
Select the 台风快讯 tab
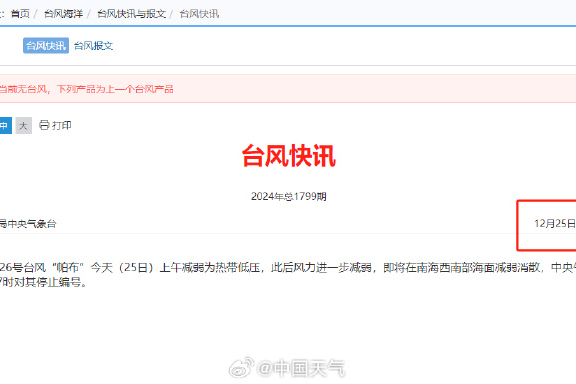[46, 46]
